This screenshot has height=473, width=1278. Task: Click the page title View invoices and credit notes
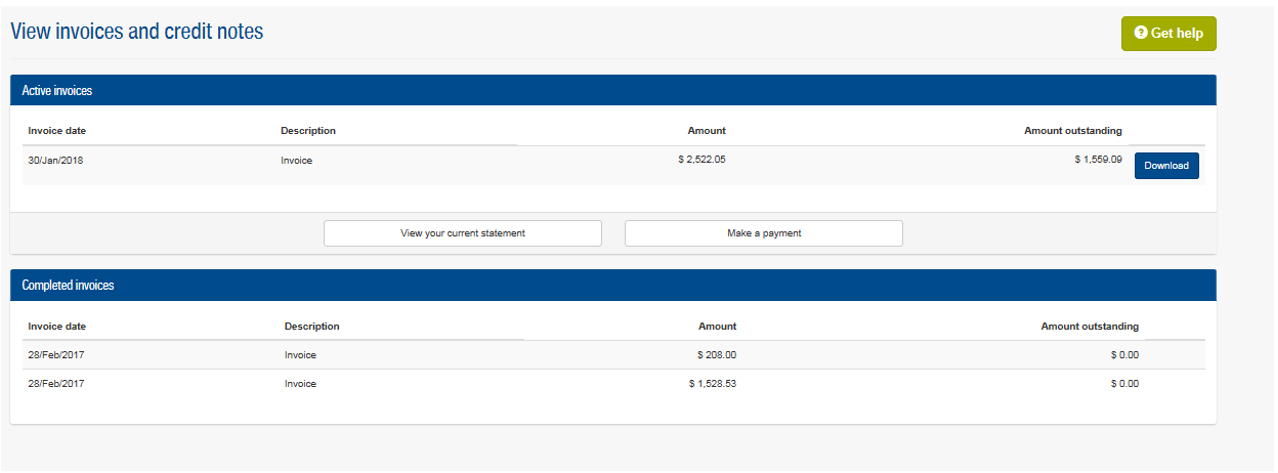[x=137, y=31]
